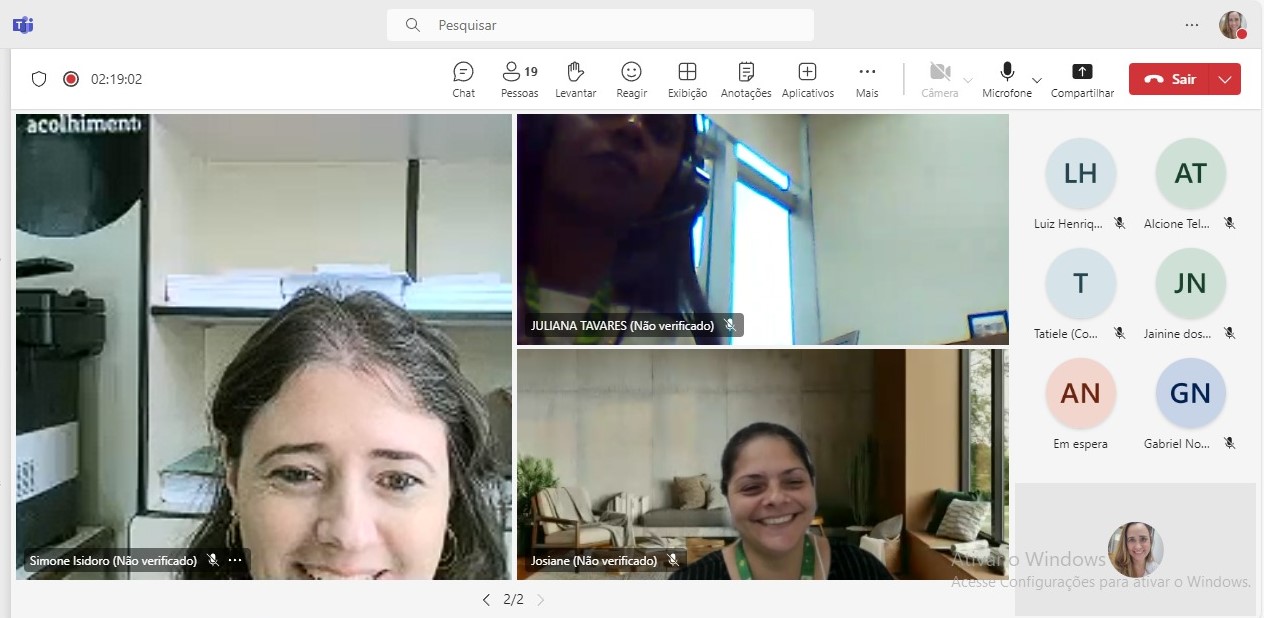Open more options on Simone Isidoro's video
This screenshot has height=618, width=1264.
235,560
